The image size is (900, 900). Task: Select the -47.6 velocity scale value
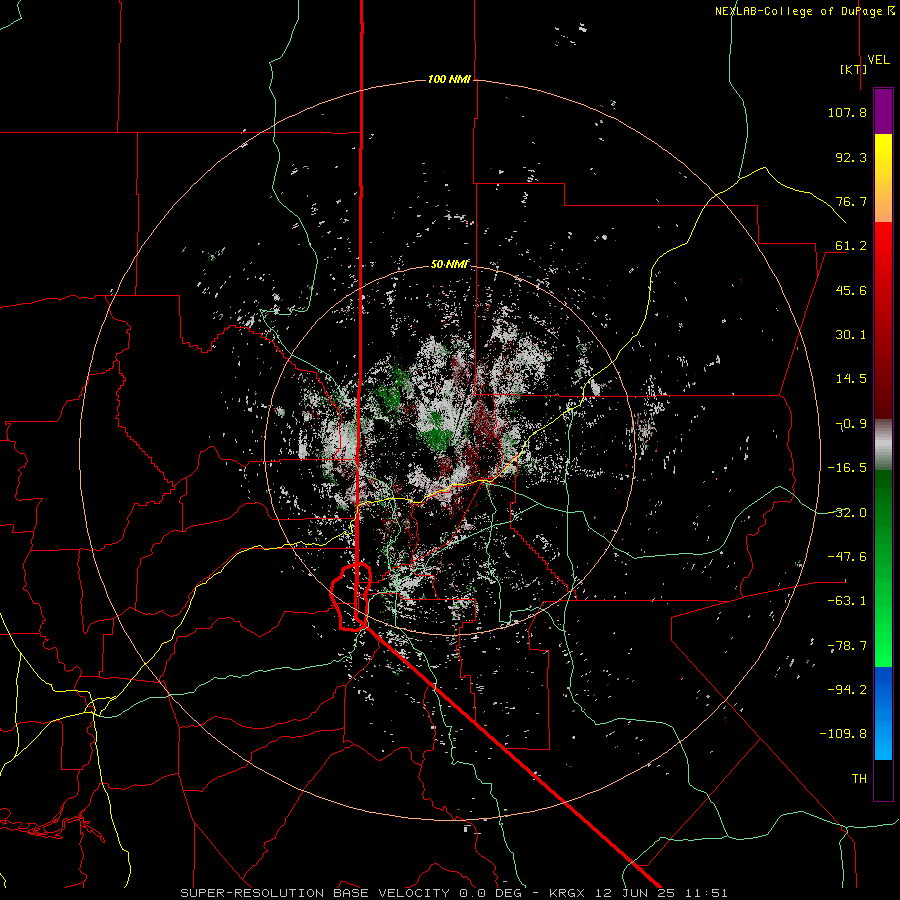pyautogui.click(x=847, y=557)
